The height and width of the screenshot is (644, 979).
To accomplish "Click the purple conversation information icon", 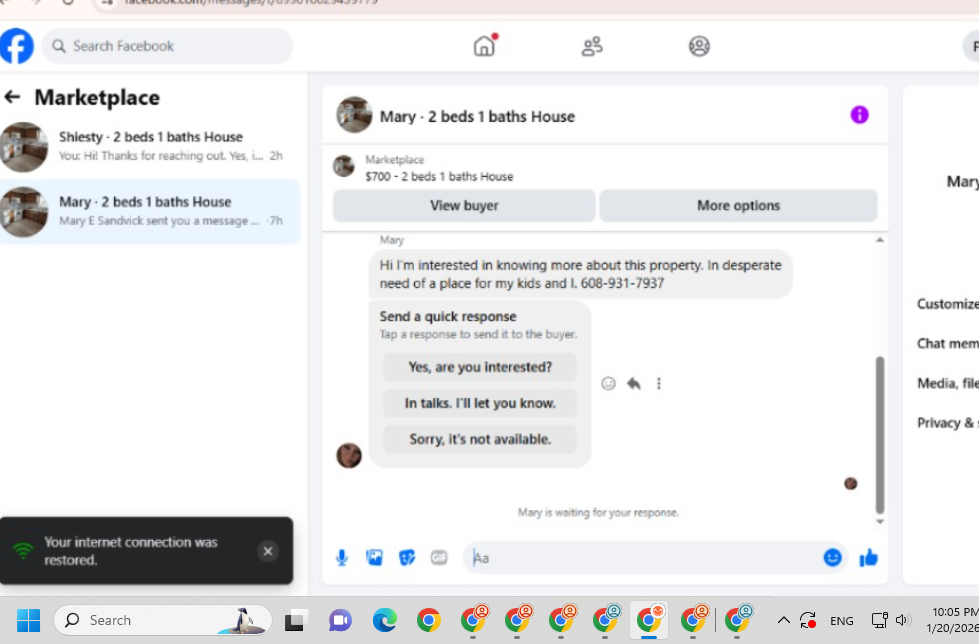I will tap(859, 115).
